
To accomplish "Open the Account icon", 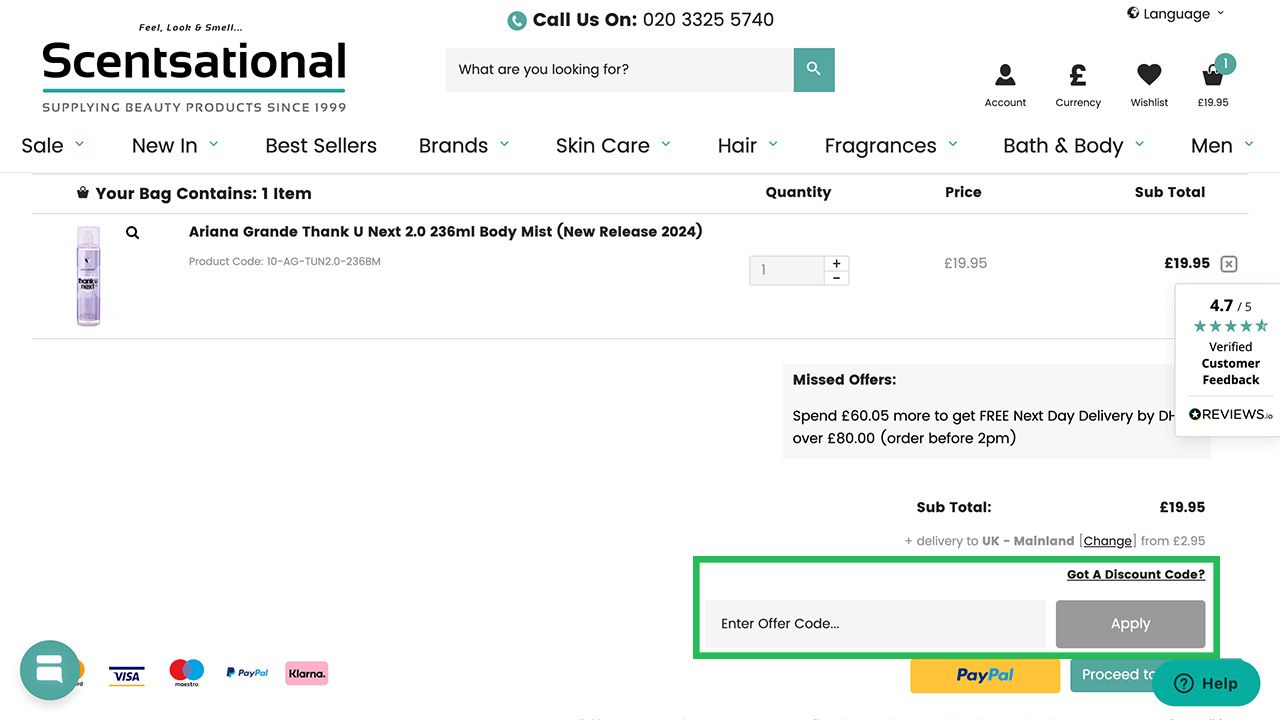I will [1005, 75].
